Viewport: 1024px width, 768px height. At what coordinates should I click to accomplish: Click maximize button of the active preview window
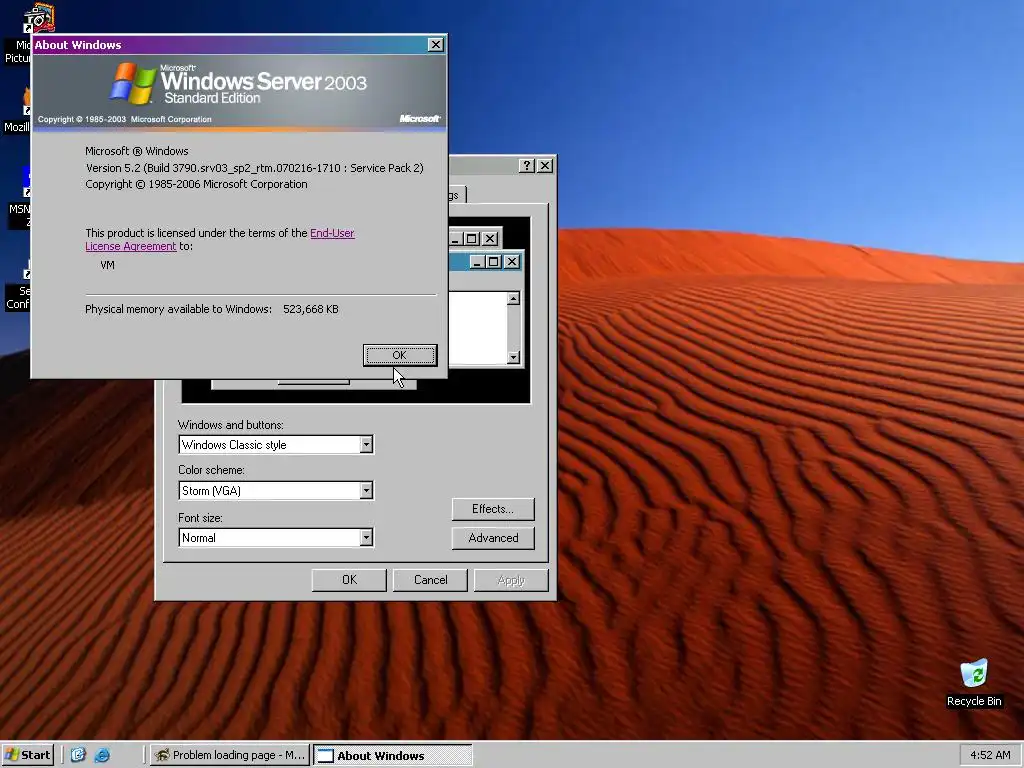tap(494, 262)
